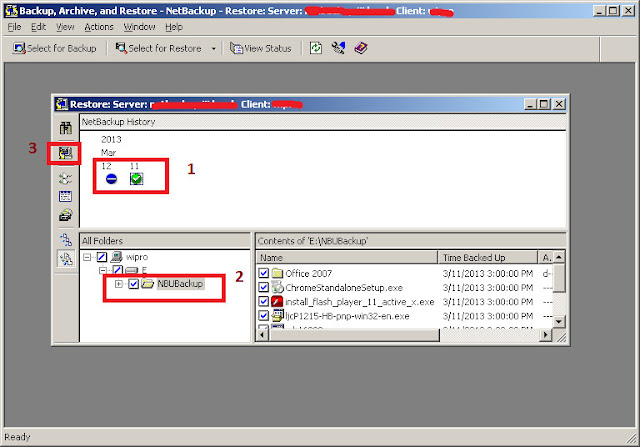This screenshot has width=640, height=447.
Task: Click the A. column header
Action: click(546, 258)
